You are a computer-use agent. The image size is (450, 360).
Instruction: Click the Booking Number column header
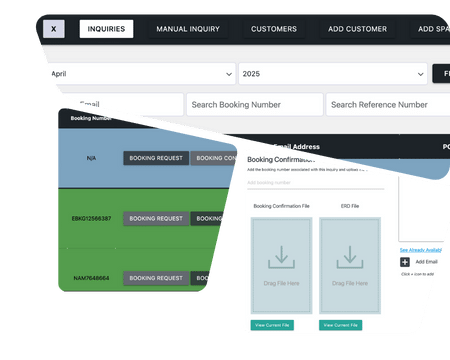[91, 118]
